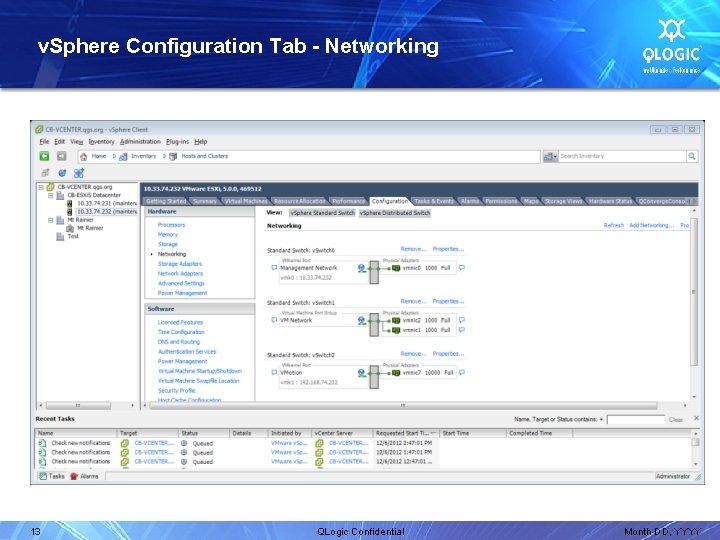Click the Requested Start Time sort arrow
Image resolution: width=720 pixels, height=540 pixels.
[433, 433]
